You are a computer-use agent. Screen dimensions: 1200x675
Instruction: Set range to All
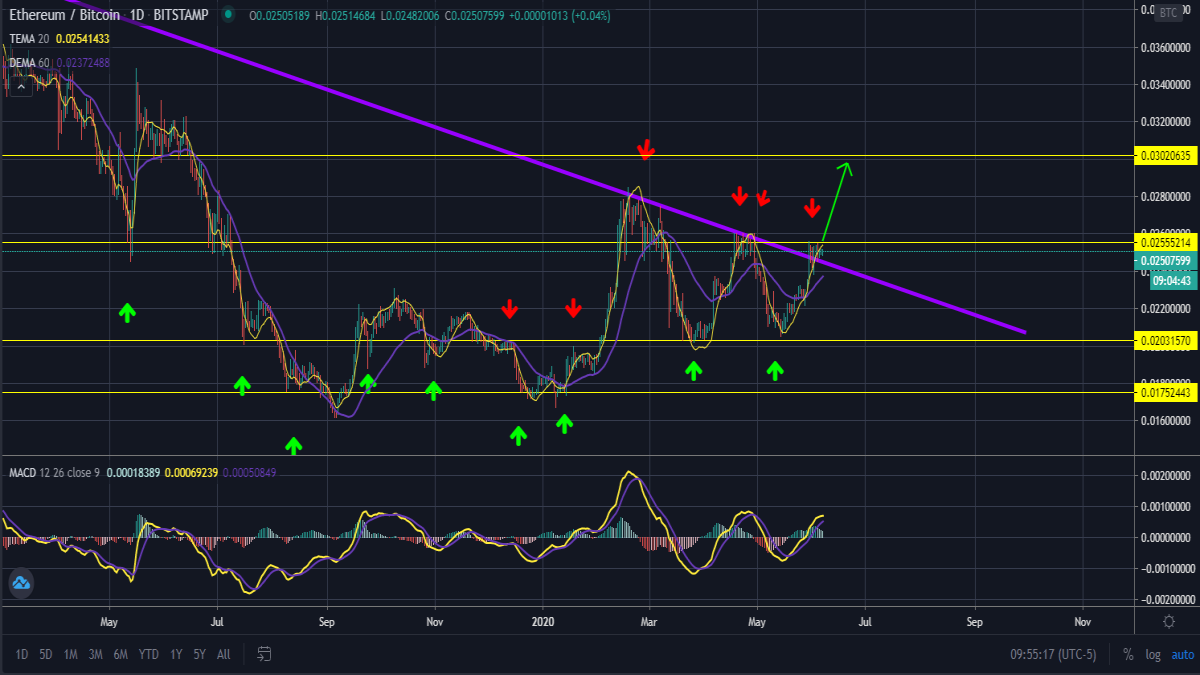click(x=223, y=654)
